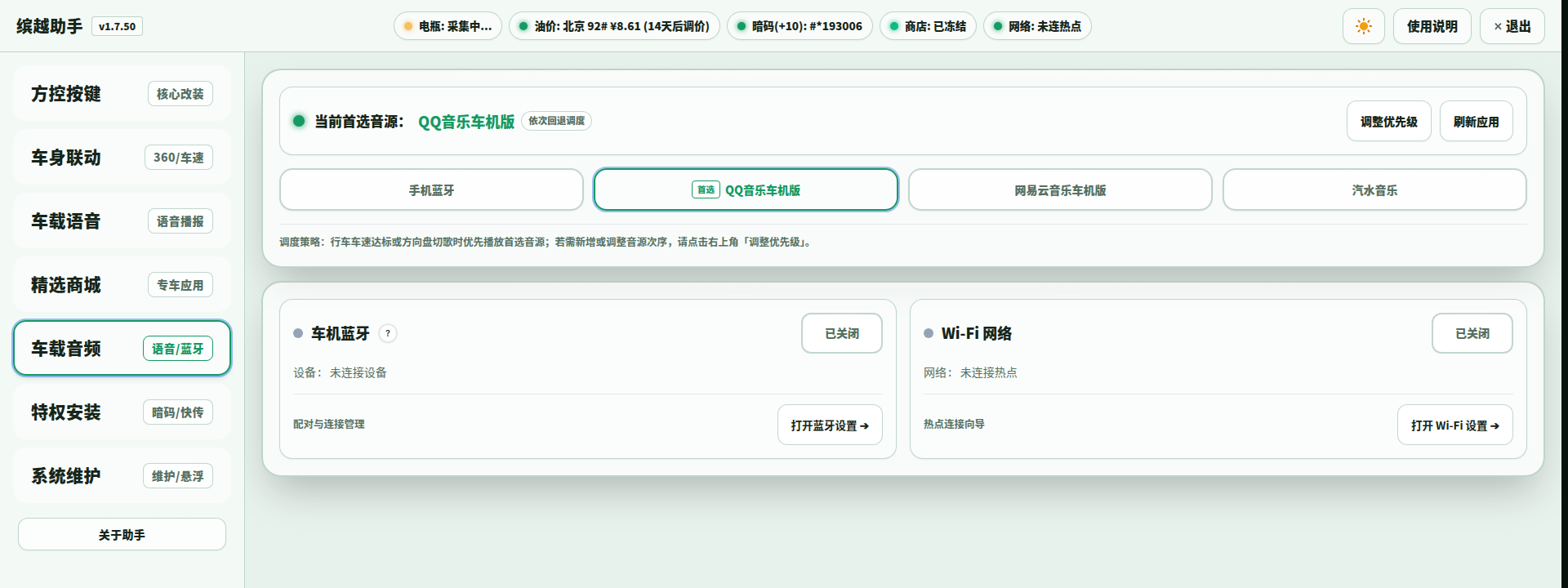Click 打开 Wi-Fi 设置 button

pos(1454,425)
